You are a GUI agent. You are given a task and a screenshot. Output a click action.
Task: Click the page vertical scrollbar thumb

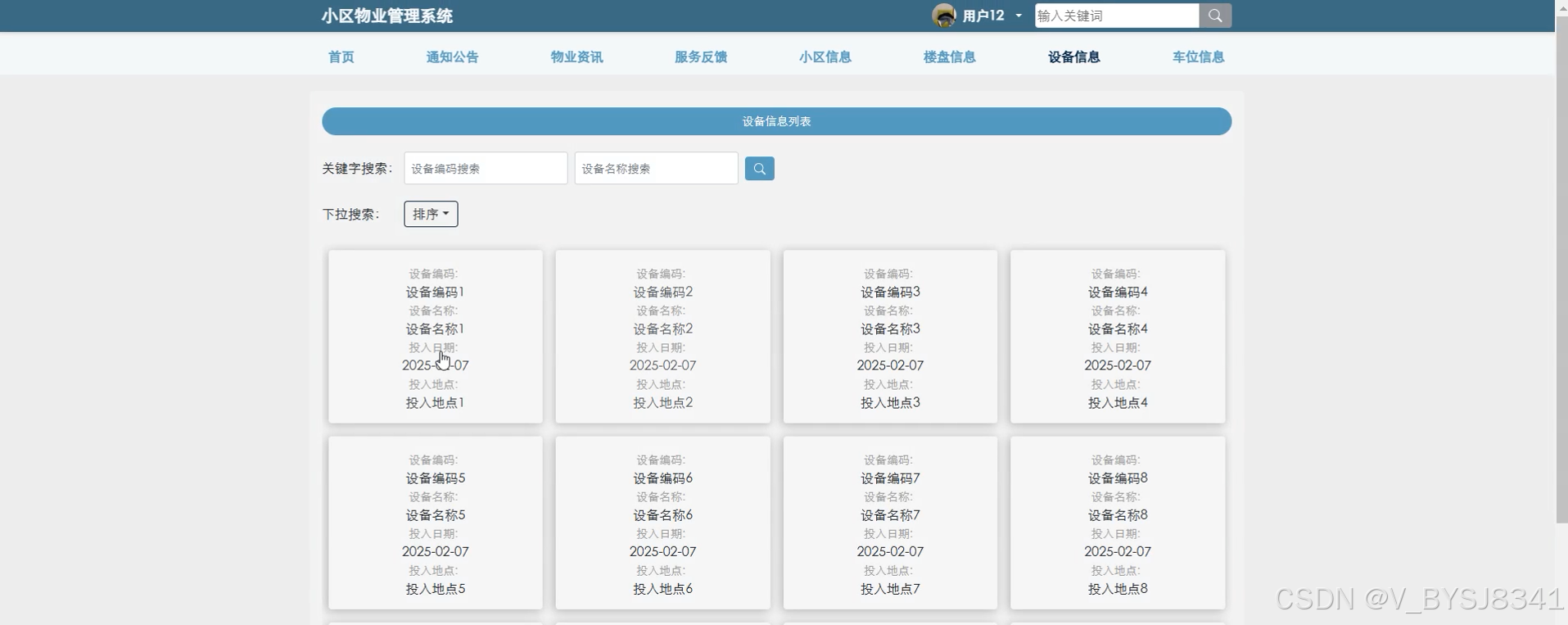pos(1561,269)
